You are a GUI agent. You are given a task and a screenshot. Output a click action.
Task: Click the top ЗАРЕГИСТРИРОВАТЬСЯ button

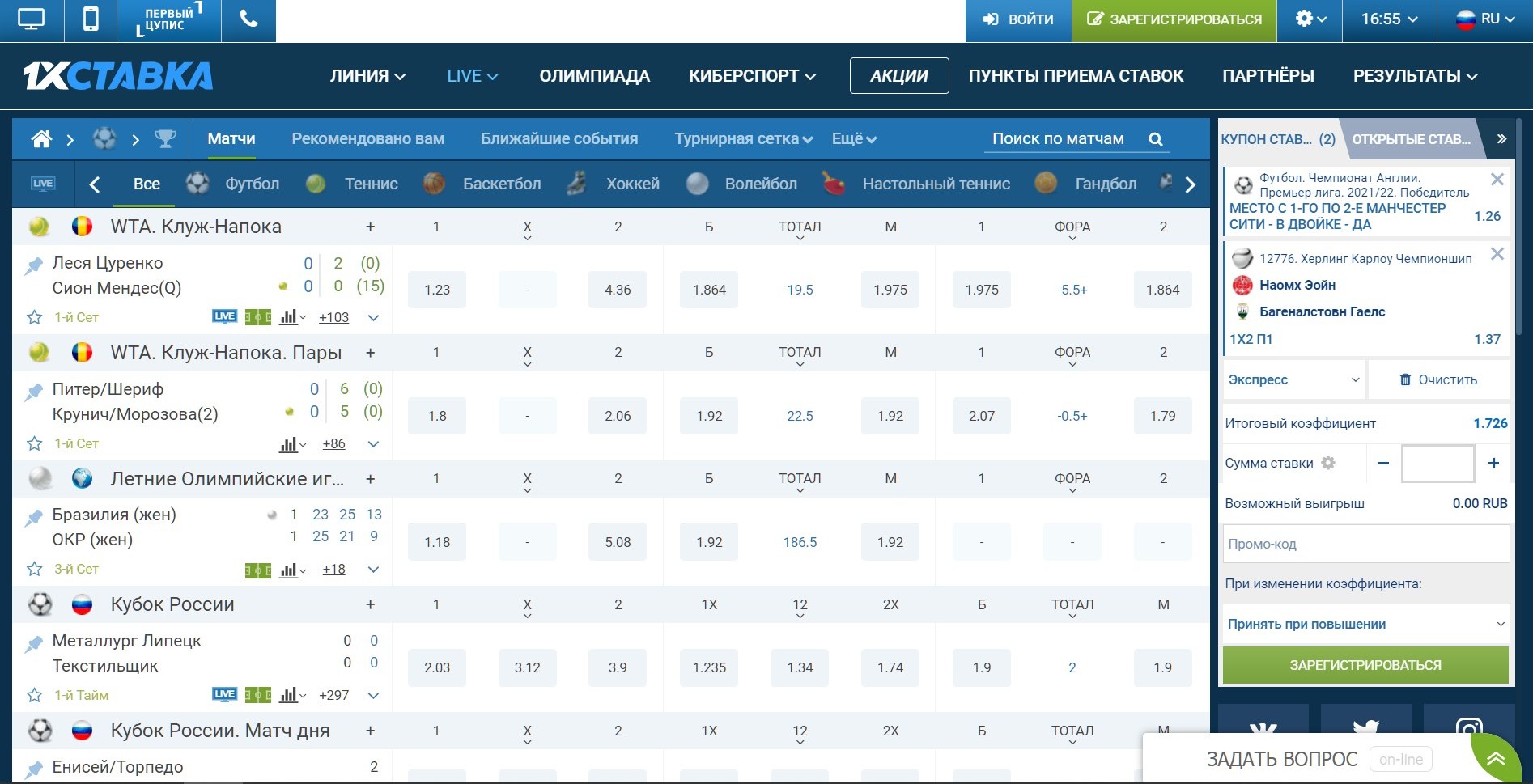click(1174, 19)
